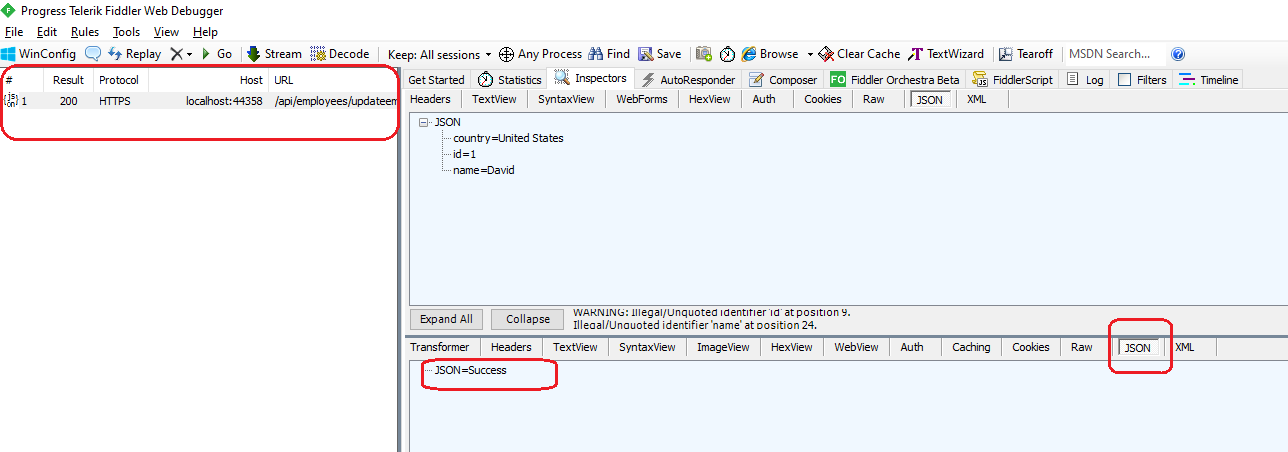The width and height of the screenshot is (1288, 452).
Task: Select the ImageView response tab
Action: 723,347
